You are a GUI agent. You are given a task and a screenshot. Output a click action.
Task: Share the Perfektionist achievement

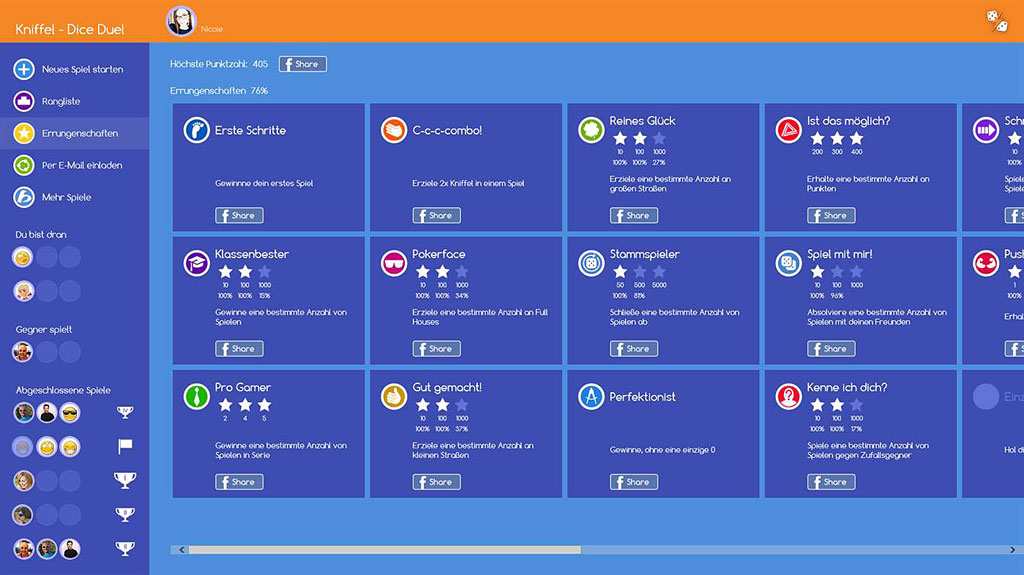[633, 482]
